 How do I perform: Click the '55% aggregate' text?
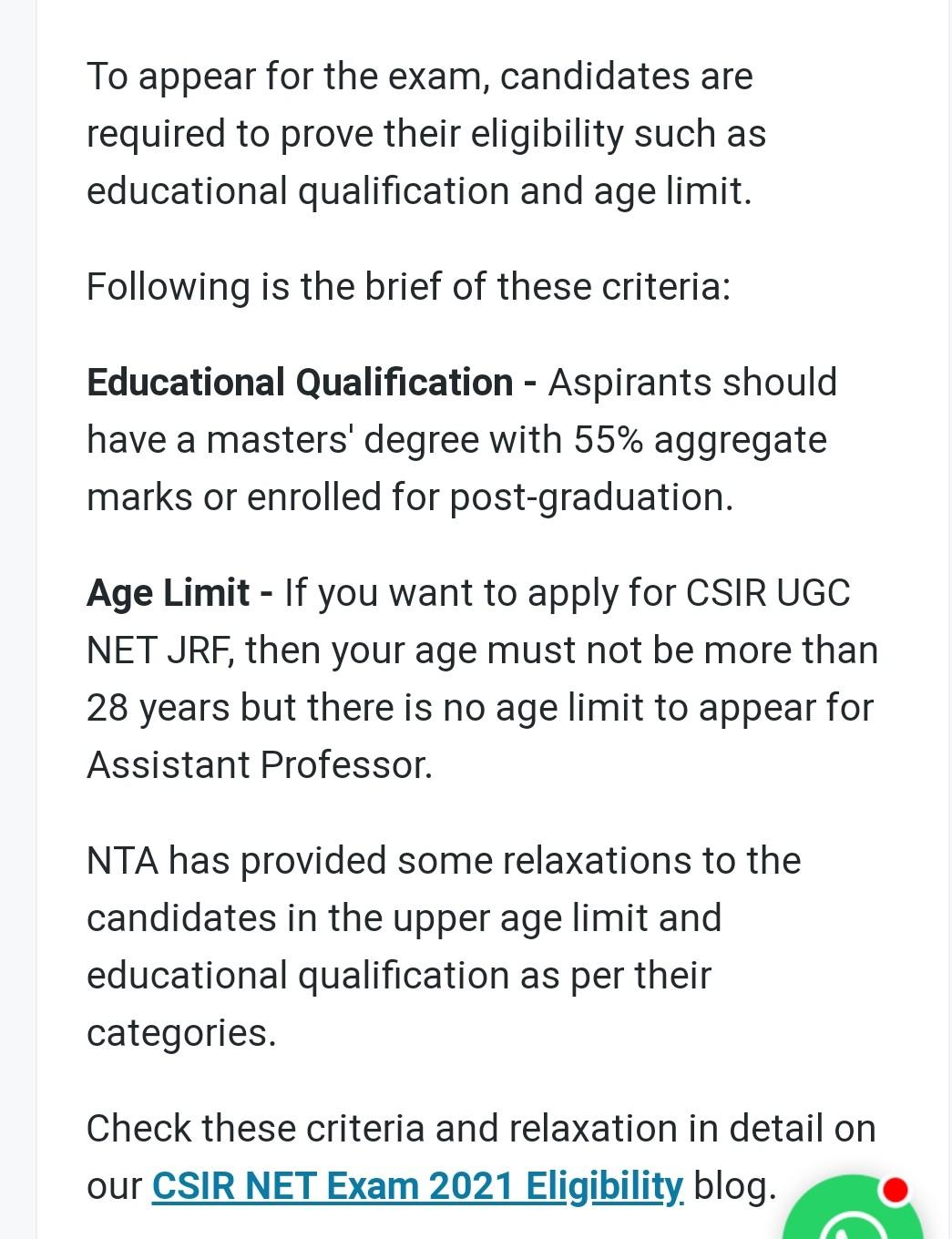click(700, 440)
